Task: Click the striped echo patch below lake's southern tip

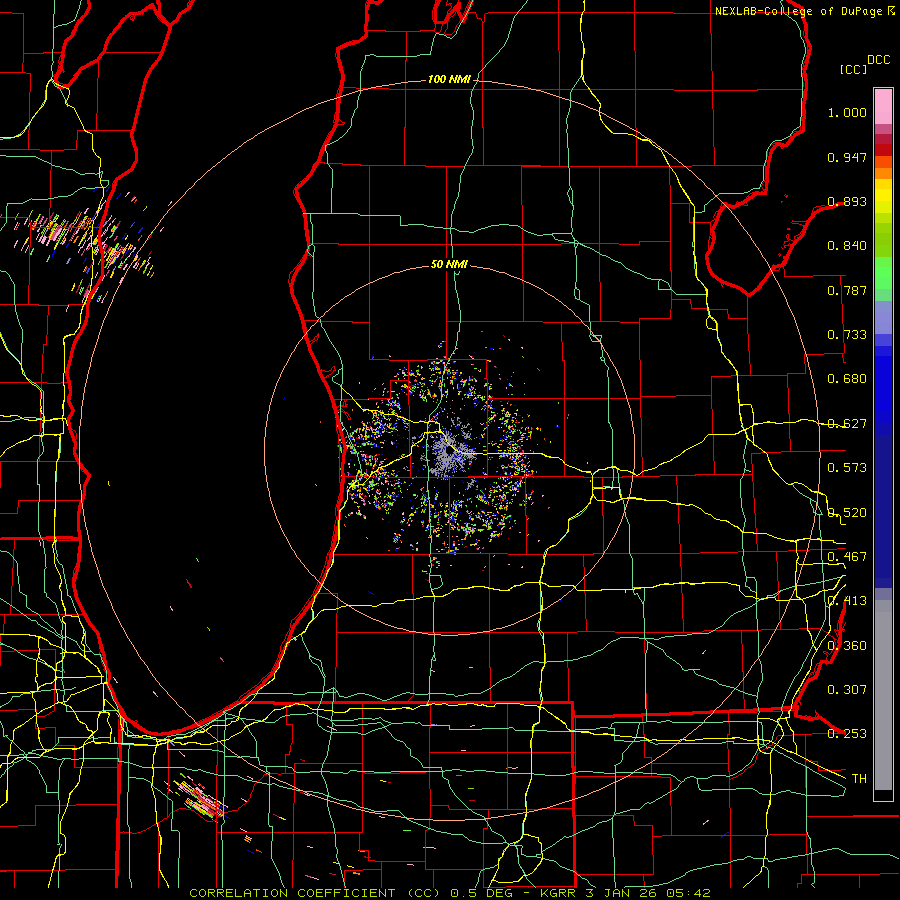Action: pos(200,799)
